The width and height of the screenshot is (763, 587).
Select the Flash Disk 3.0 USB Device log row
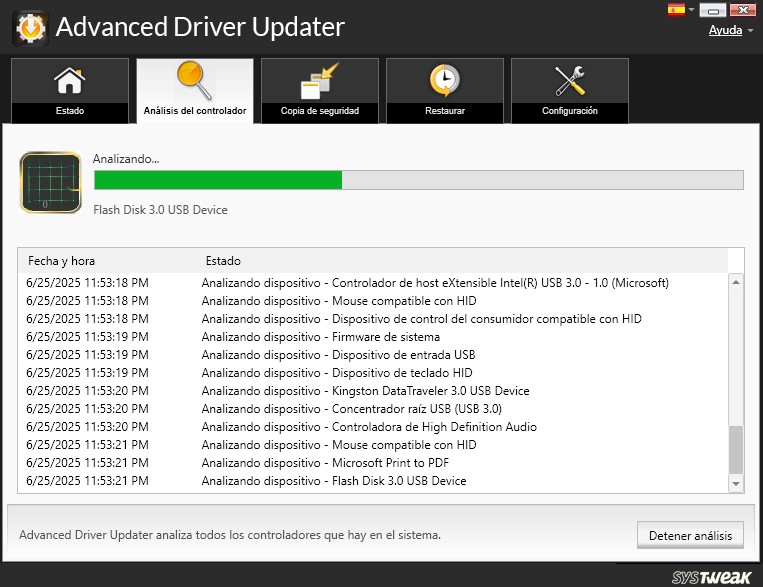click(373, 481)
